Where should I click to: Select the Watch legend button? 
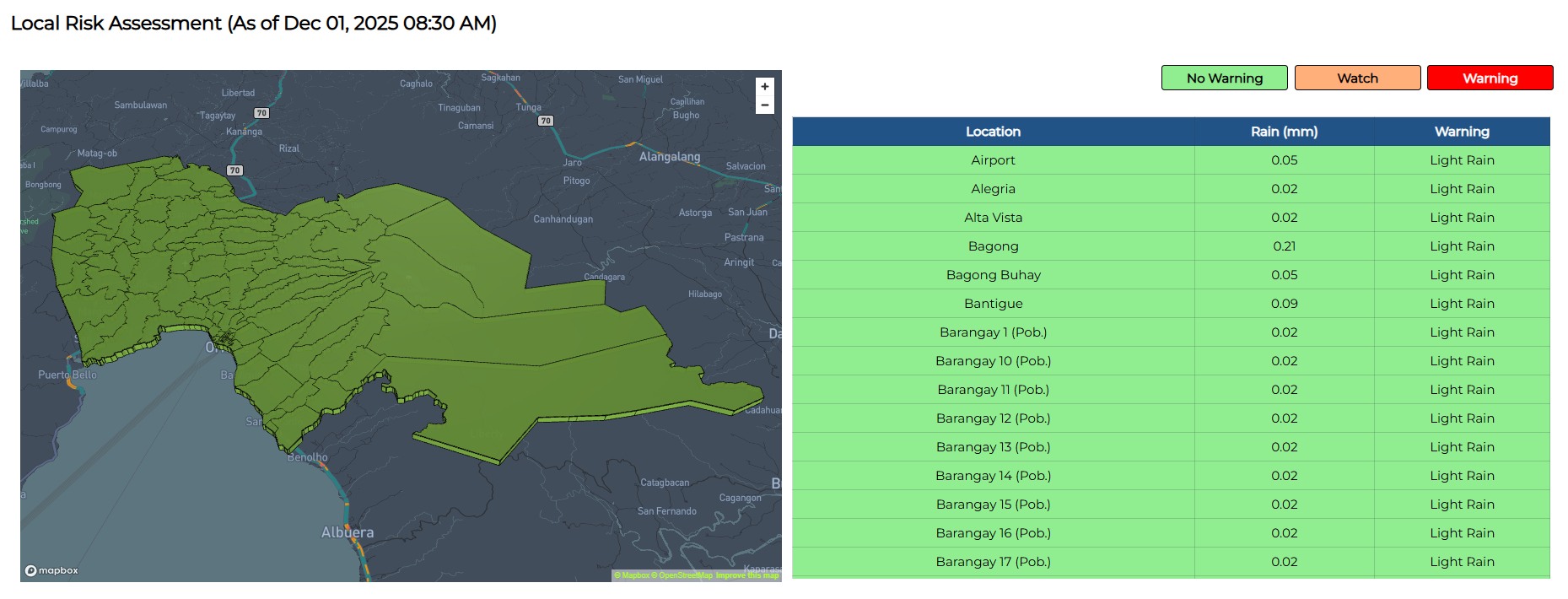pyautogui.click(x=1357, y=78)
